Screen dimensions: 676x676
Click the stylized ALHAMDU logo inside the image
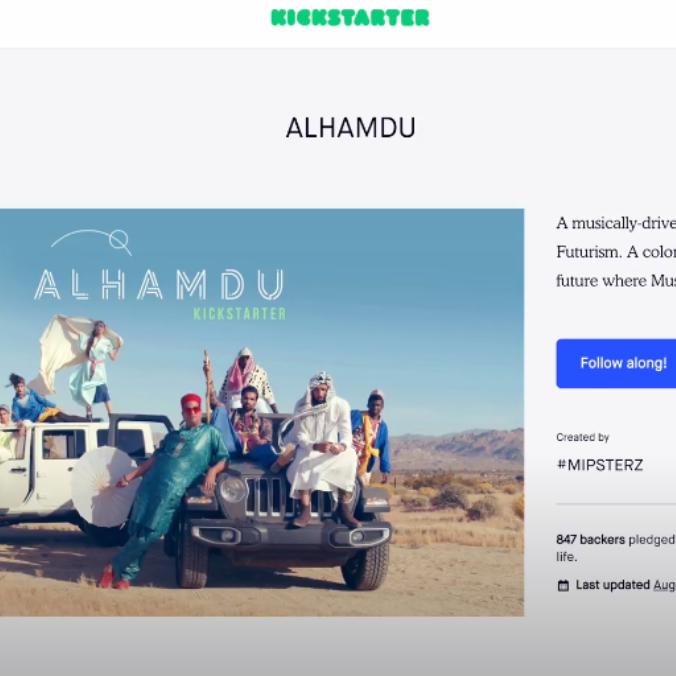point(159,284)
